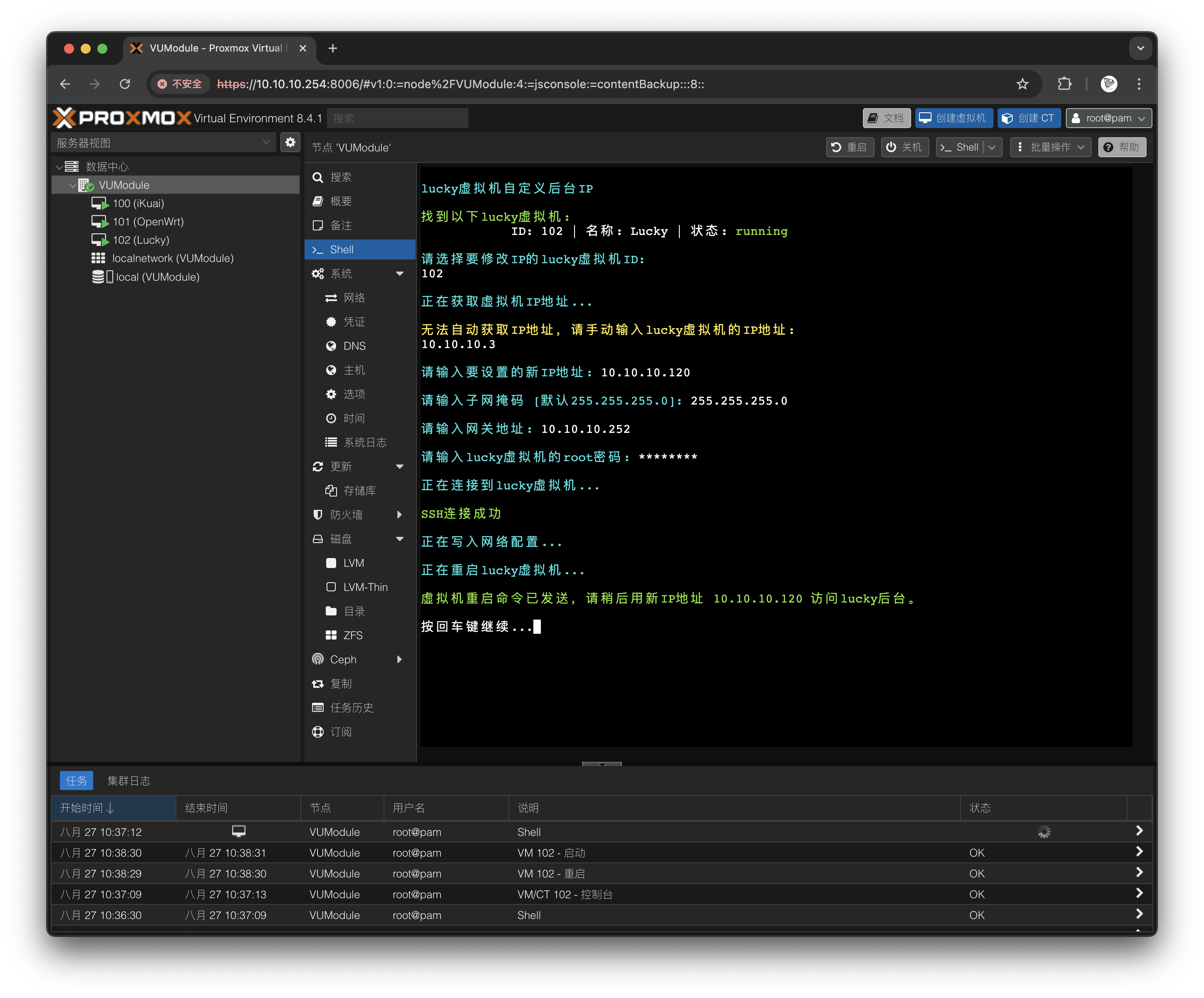Switch to the 集群日志 cluster log tab
The image size is (1204, 998).
129,781
